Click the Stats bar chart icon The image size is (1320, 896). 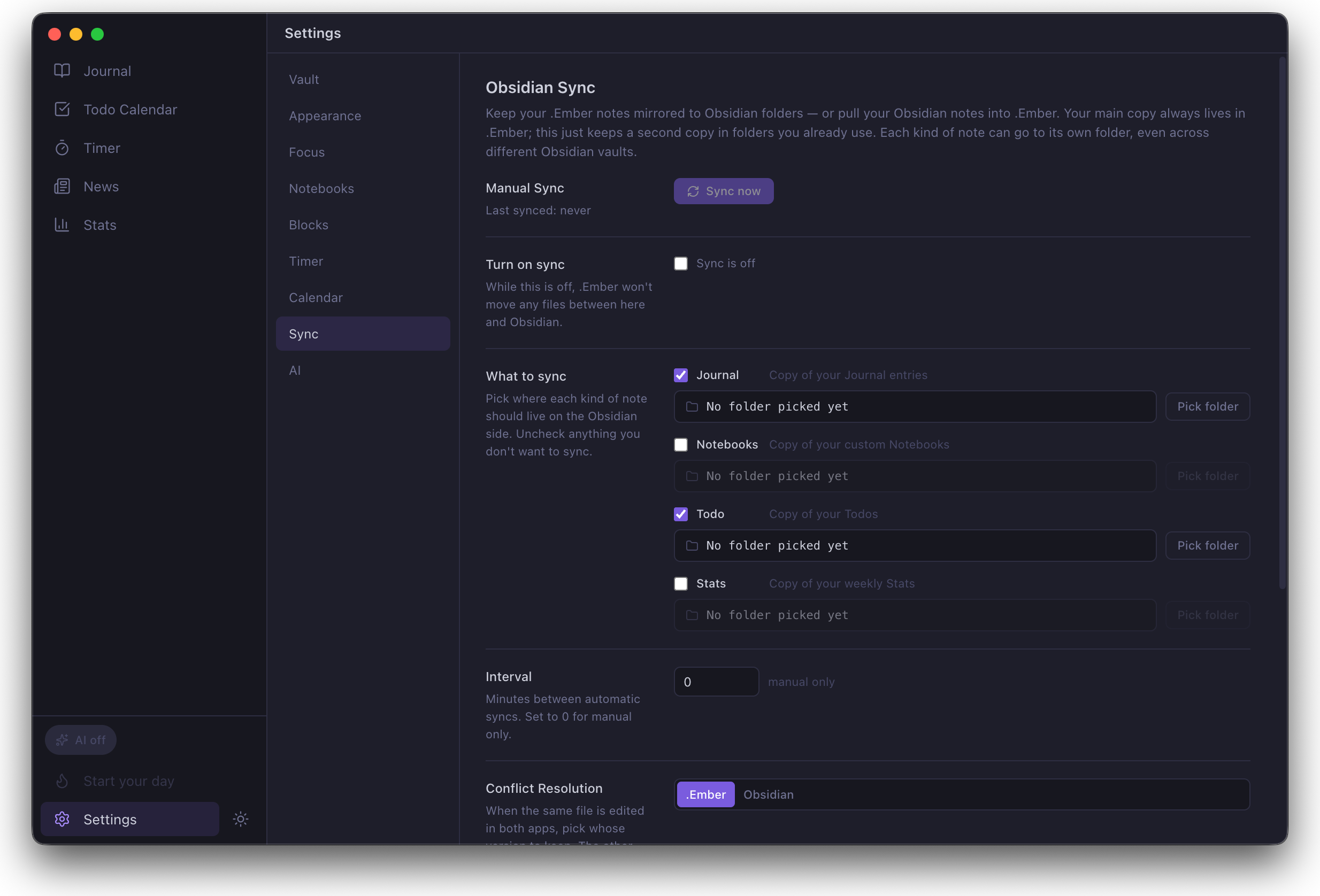(x=62, y=225)
